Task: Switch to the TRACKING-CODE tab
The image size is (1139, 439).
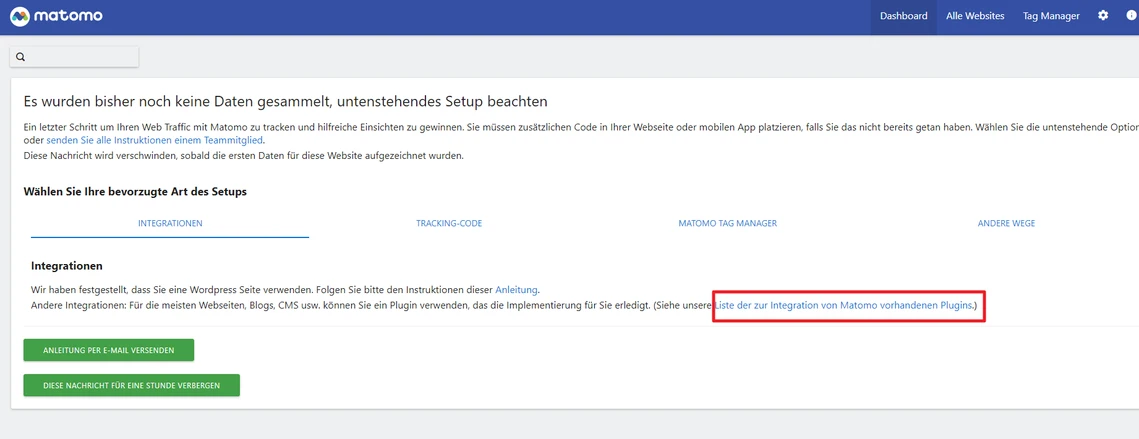Action: (x=449, y=223)
